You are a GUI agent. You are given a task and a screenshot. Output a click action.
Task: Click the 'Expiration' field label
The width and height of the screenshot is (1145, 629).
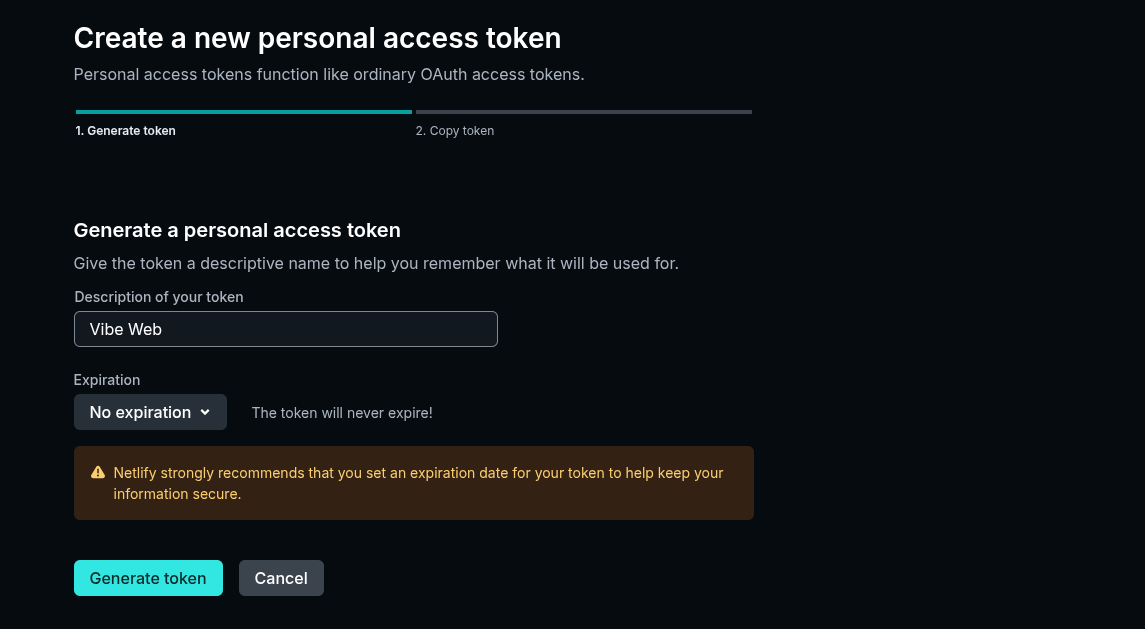coord(107,380)
